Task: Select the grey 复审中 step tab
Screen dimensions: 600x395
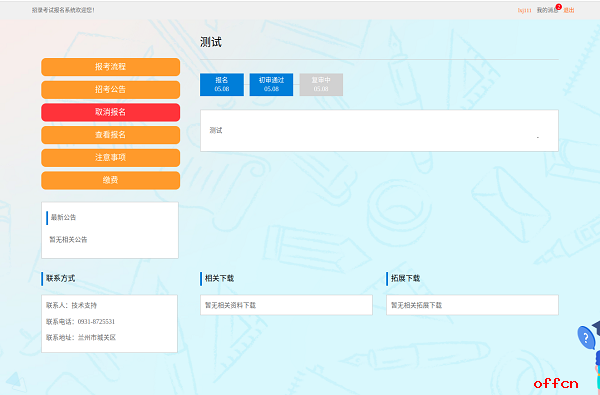Action: click(321, 85)
